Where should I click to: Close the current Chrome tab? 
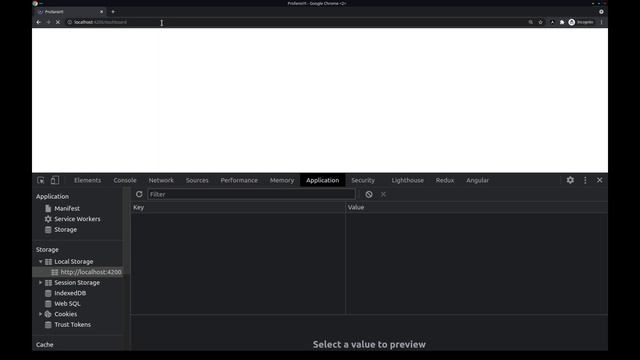point(102,12)
